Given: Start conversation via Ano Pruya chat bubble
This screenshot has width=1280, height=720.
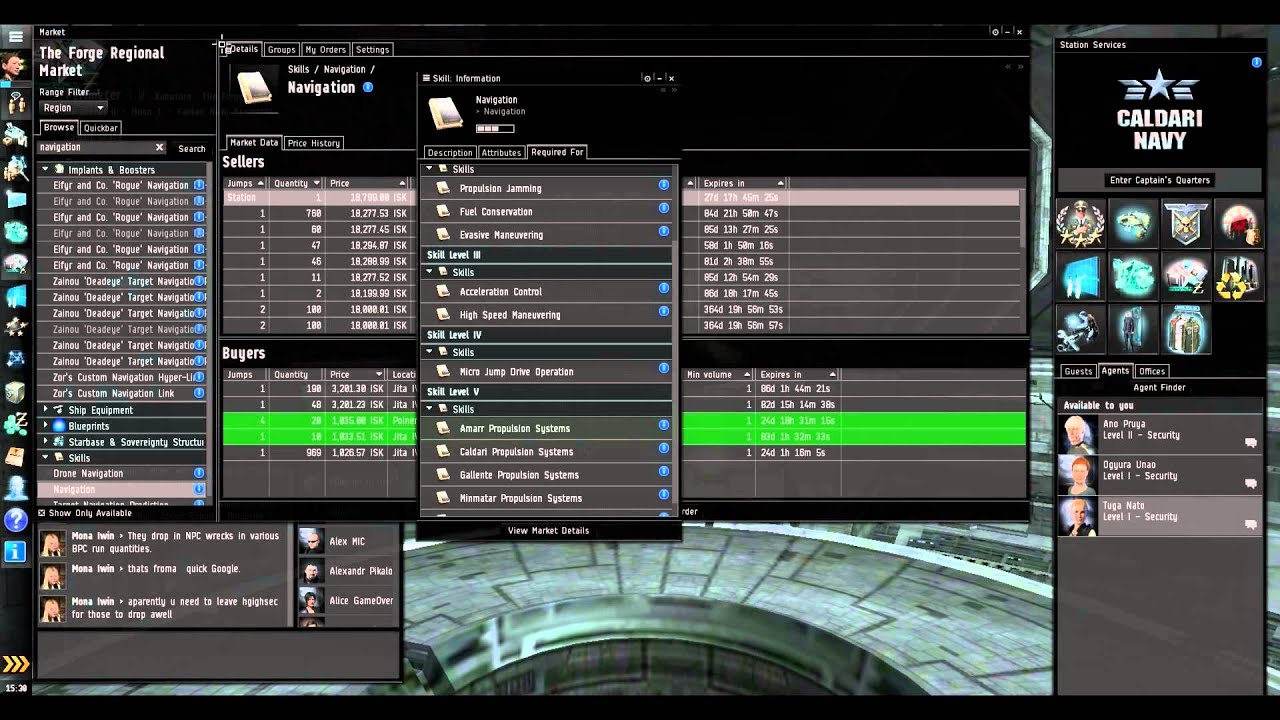Looking at the screenshot, I should coord(1250,442).
